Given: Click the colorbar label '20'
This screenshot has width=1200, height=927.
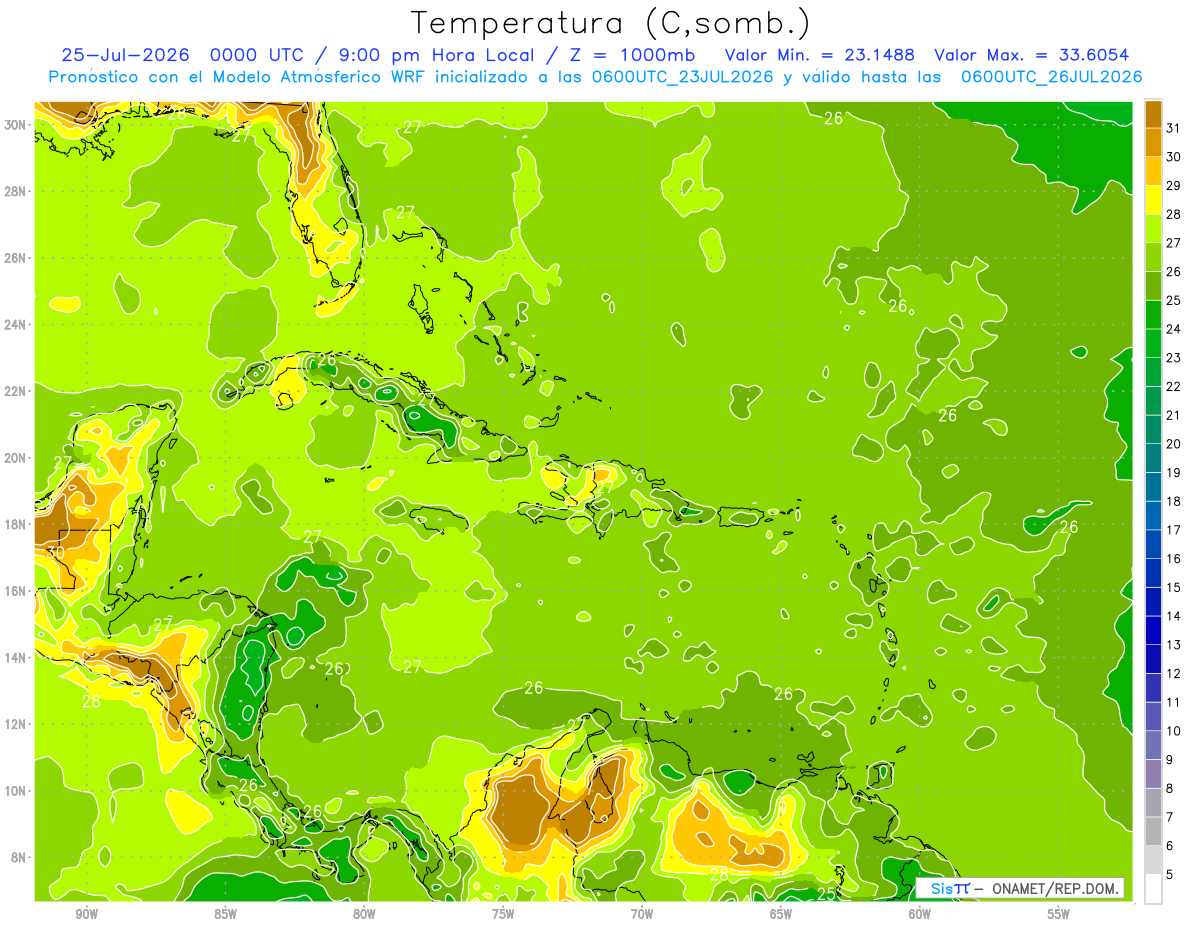Looking at the screenshot, I should [1174, 444].
